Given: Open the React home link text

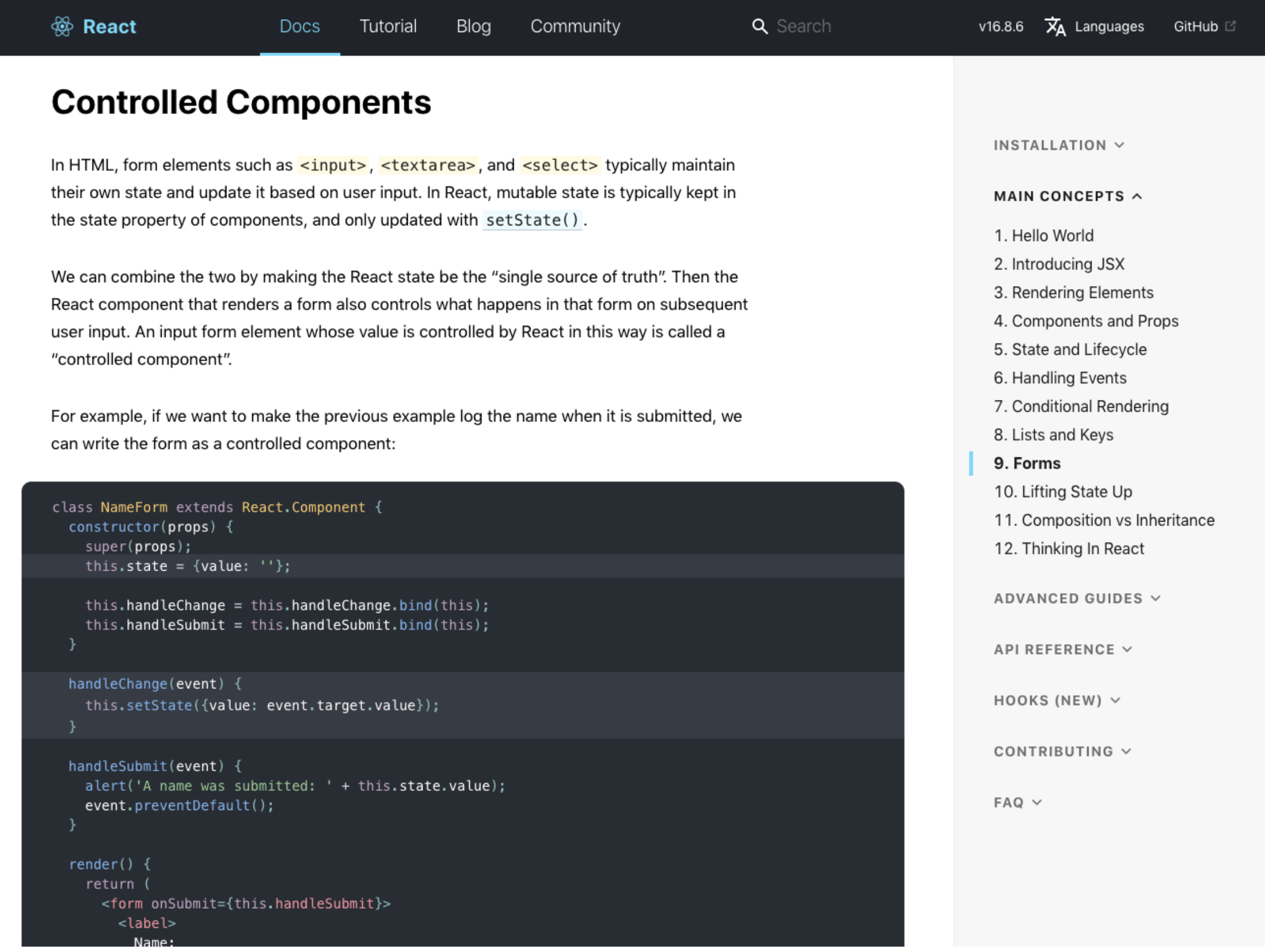Looking at the screenshot, I should point(109,26).
